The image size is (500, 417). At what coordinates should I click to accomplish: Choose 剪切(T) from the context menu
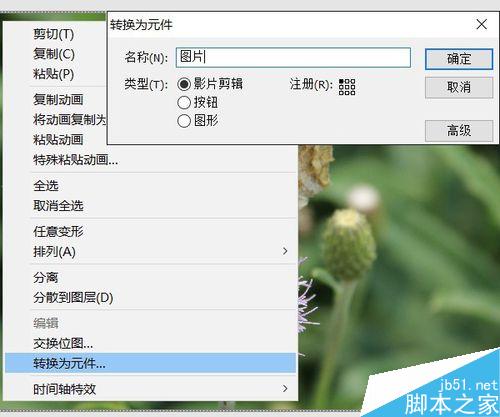pos(55,34)
